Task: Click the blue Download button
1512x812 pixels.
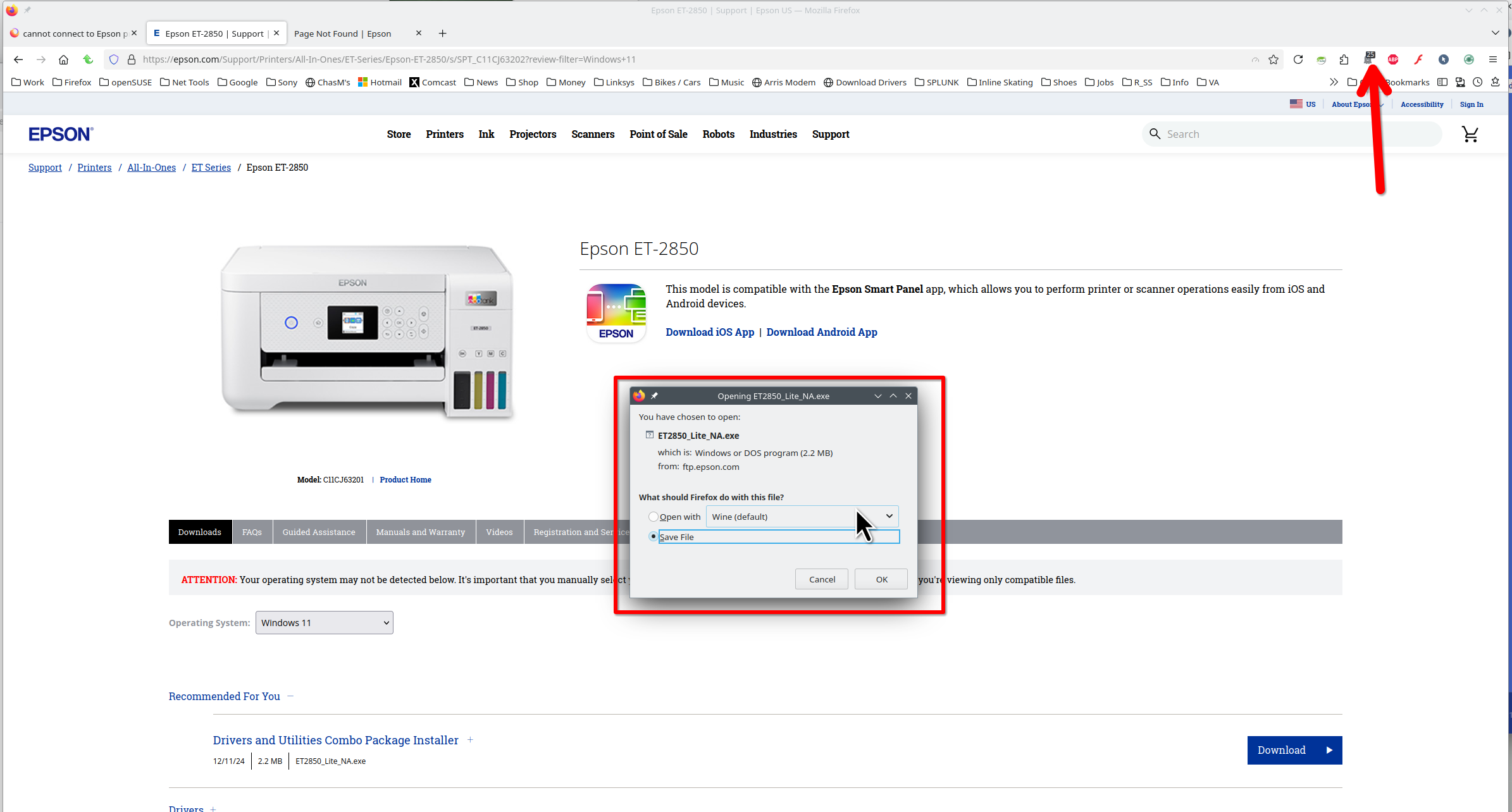Action: [x=1294, y=750]
